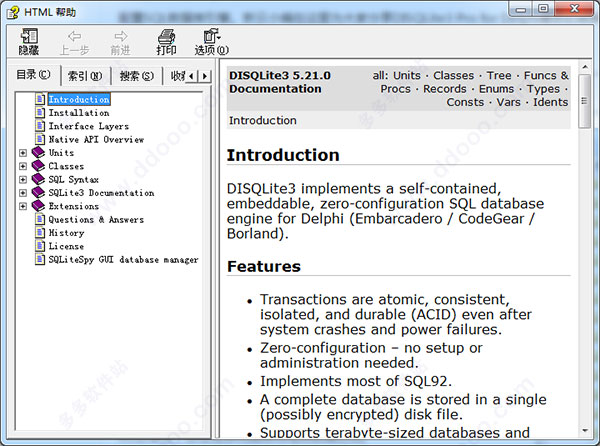The width and height of the screenshot is (600, 446).
Task: Click the purple book icon for Extensions
Action: pos(38,206)
